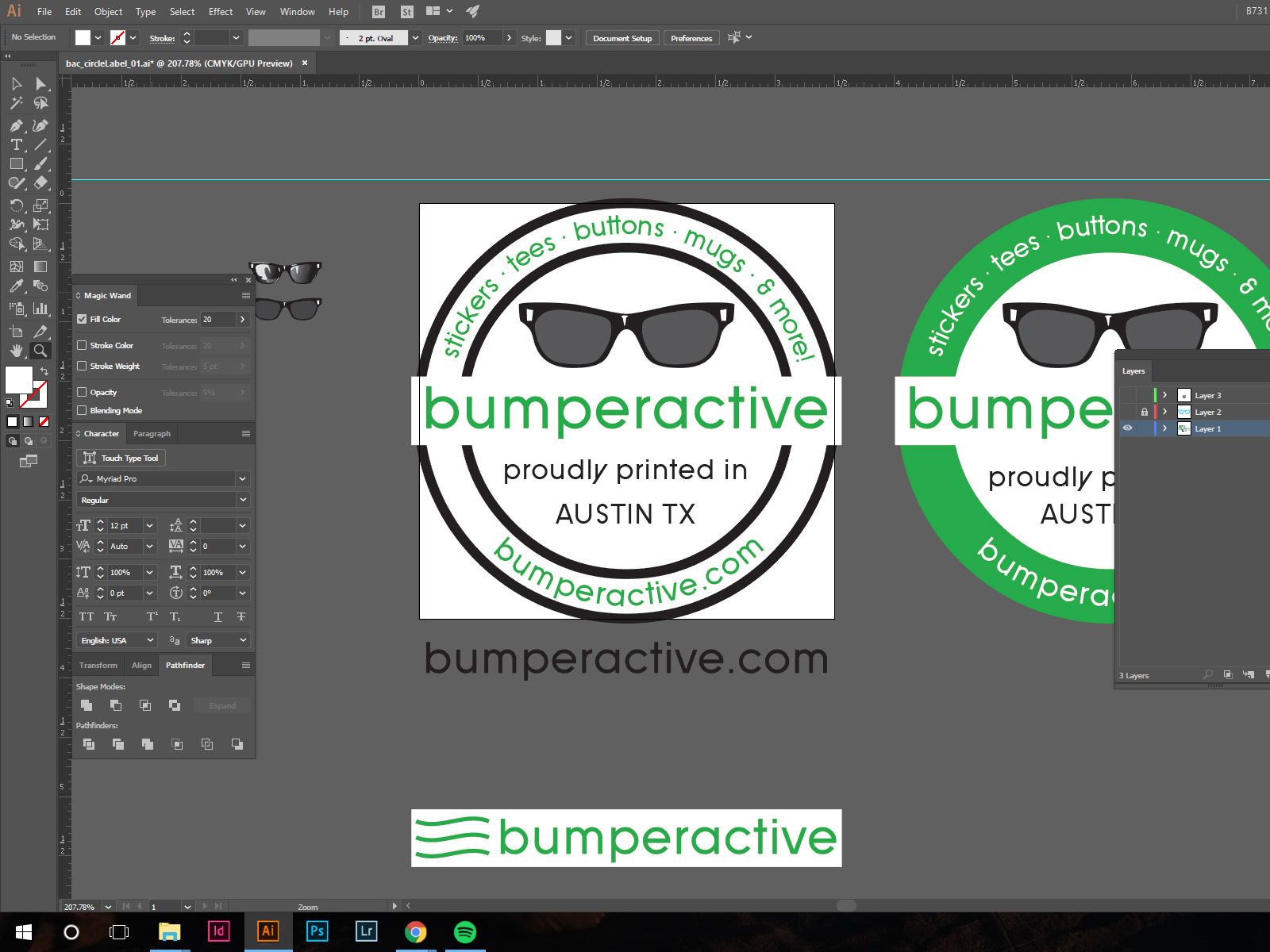Open the Effect menu
Screen dimensions: 1270x952
click(x=221, y=12)
